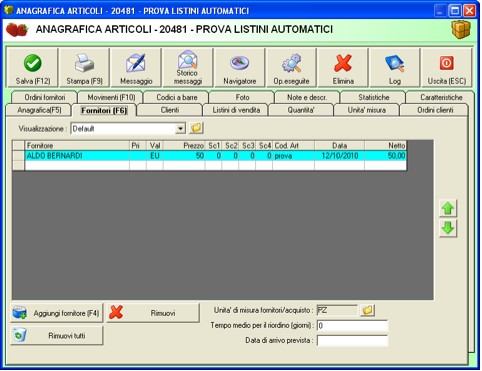
Task: Switch to Ordini fornitori tab
Action: coord(45,97)
